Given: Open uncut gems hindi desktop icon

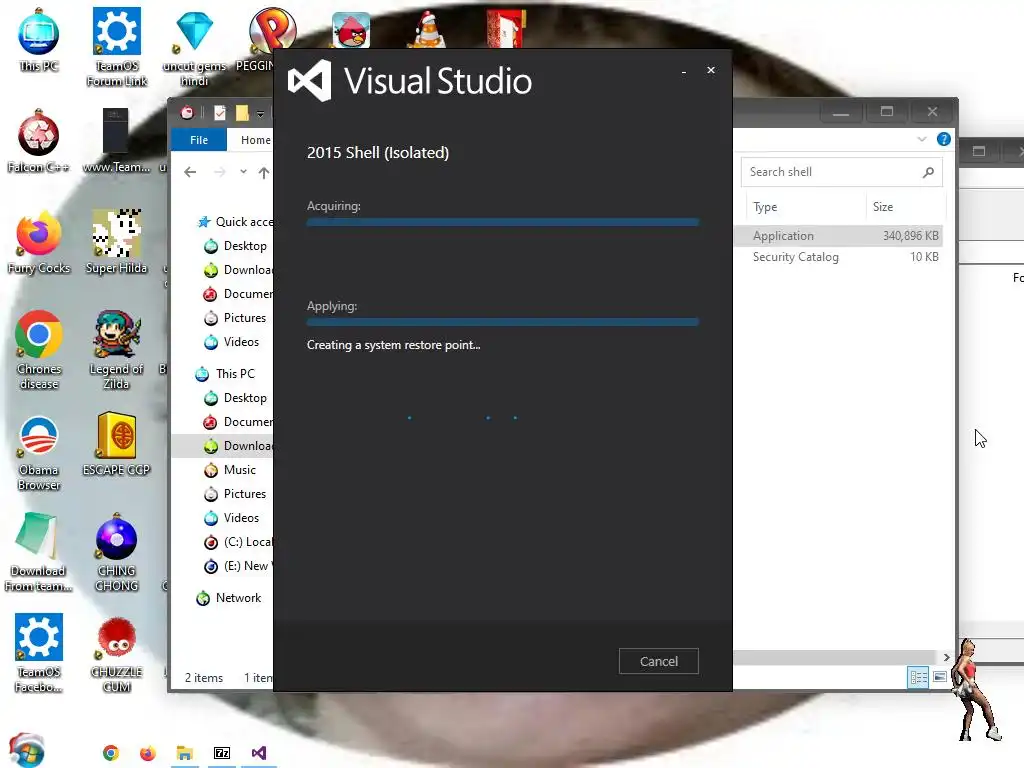Looking at the screenshot, I should click(x=194, y=48).
